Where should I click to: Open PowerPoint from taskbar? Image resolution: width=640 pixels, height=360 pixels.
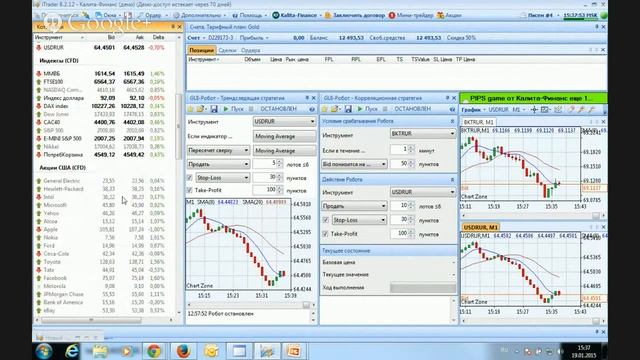[293, 351]
